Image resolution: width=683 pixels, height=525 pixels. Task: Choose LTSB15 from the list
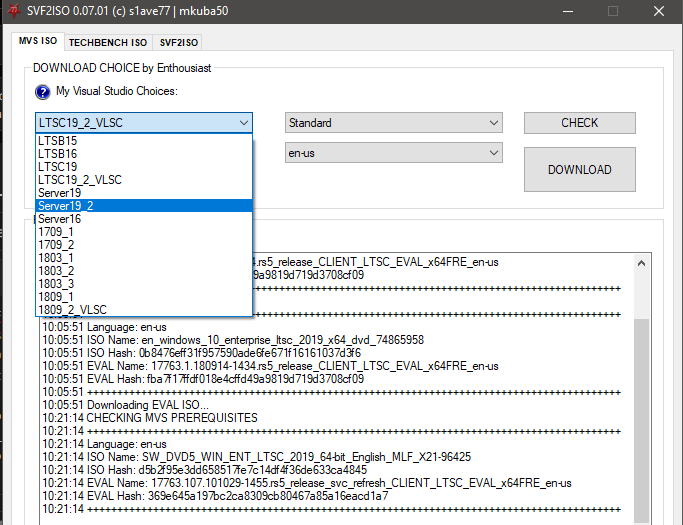[x=144, y=141]
